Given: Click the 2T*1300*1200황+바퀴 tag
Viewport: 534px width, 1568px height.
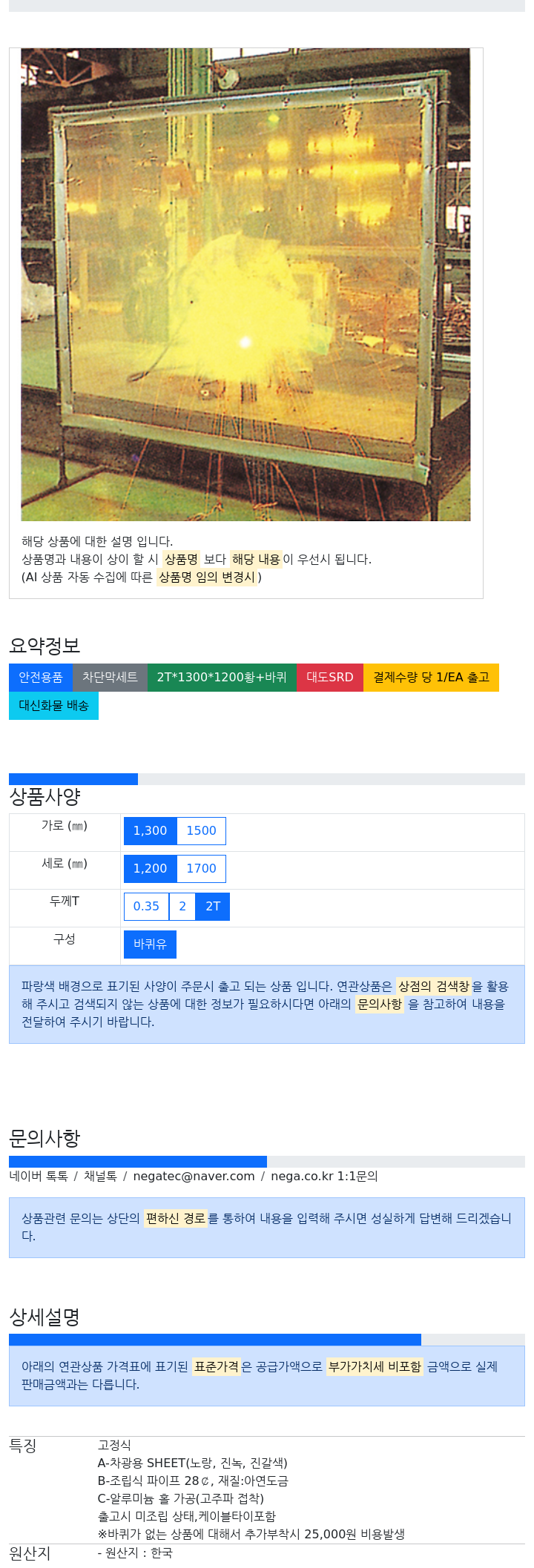Looking at the screenshot, I should 222,678.
